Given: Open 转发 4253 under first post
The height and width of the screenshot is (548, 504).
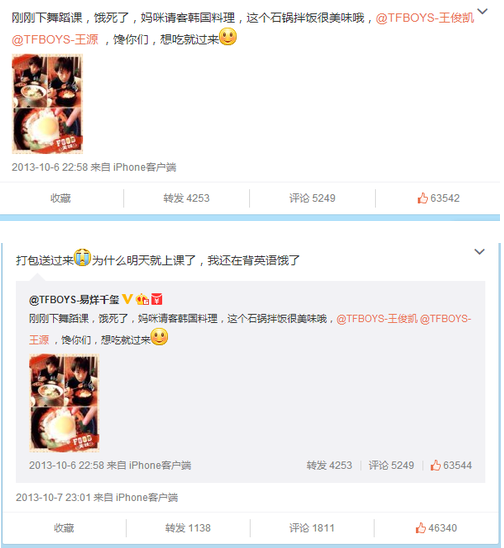Looking at the screenshot, I should (x=186, y=198).
